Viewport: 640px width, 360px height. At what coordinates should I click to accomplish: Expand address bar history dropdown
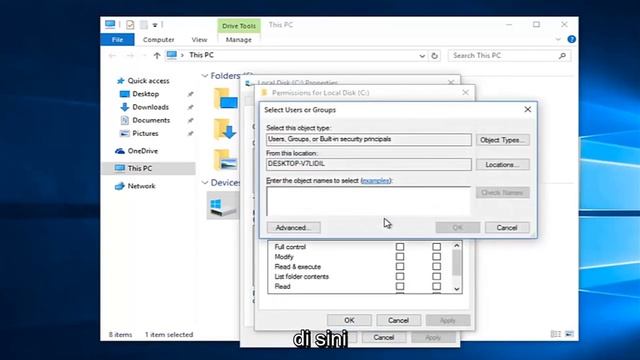coord(422,56)
